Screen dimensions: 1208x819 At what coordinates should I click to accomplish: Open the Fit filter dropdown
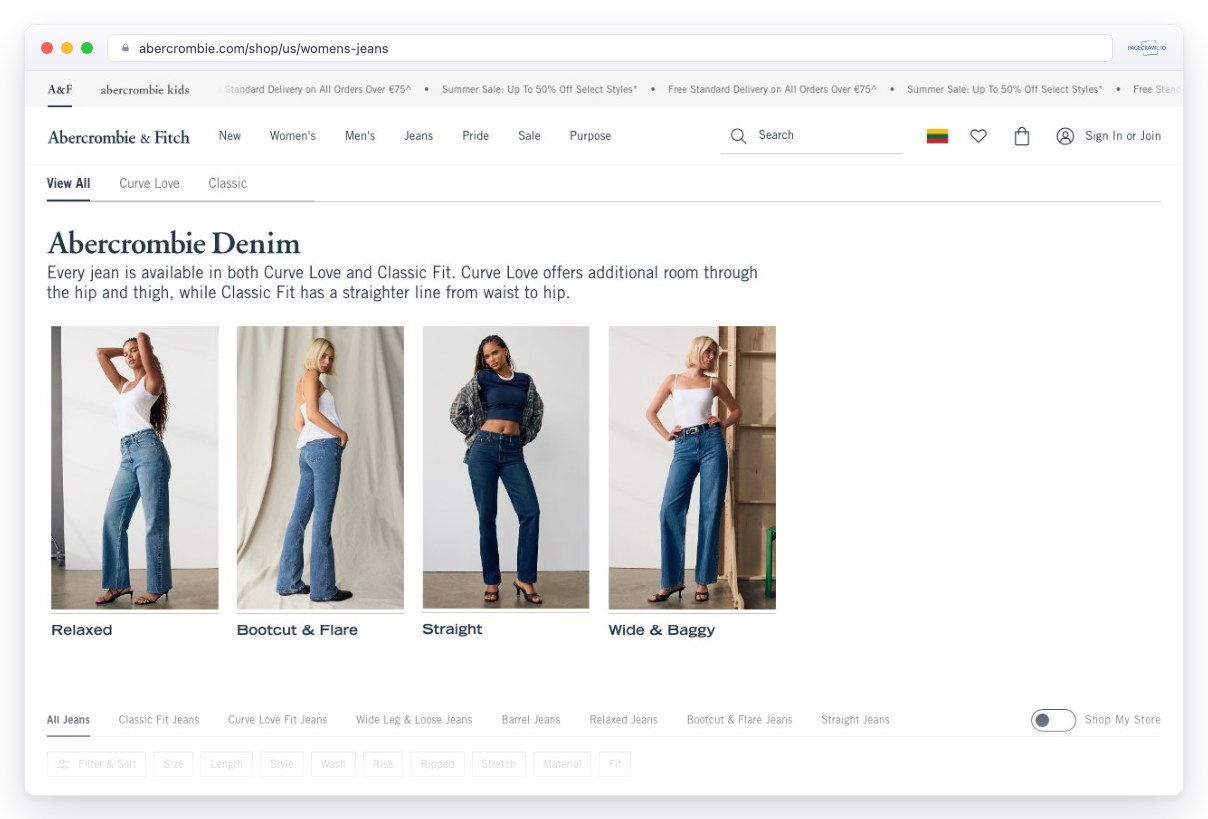click(x=615, y=764)
